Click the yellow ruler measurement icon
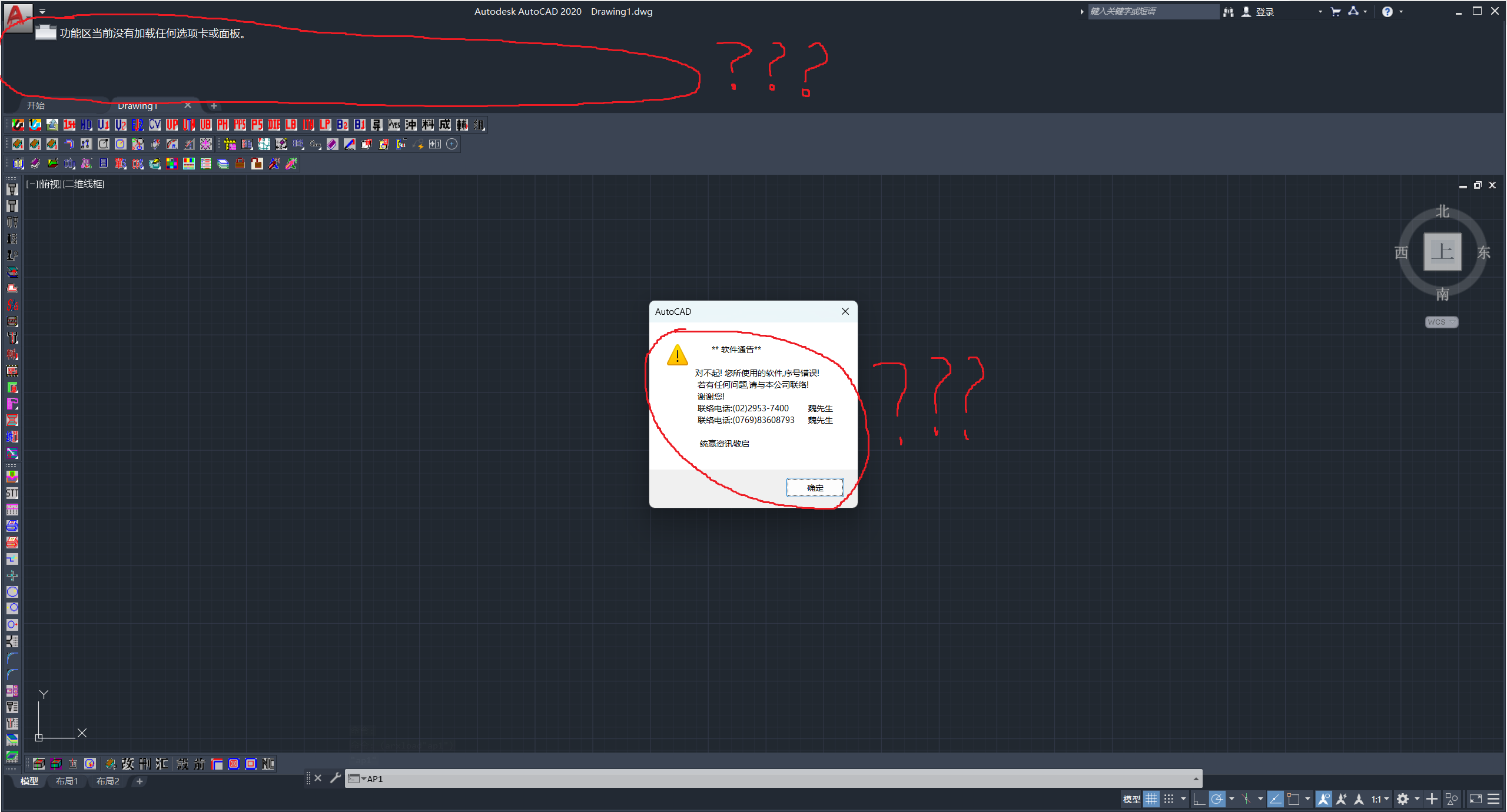1507x812 pixels. [230, 144]
